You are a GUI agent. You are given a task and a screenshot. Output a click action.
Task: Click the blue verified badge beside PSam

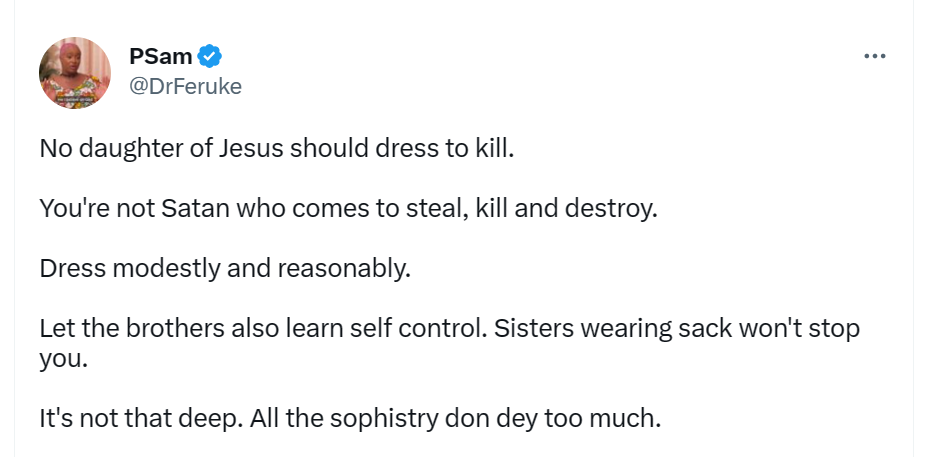[x=210, y=57]
